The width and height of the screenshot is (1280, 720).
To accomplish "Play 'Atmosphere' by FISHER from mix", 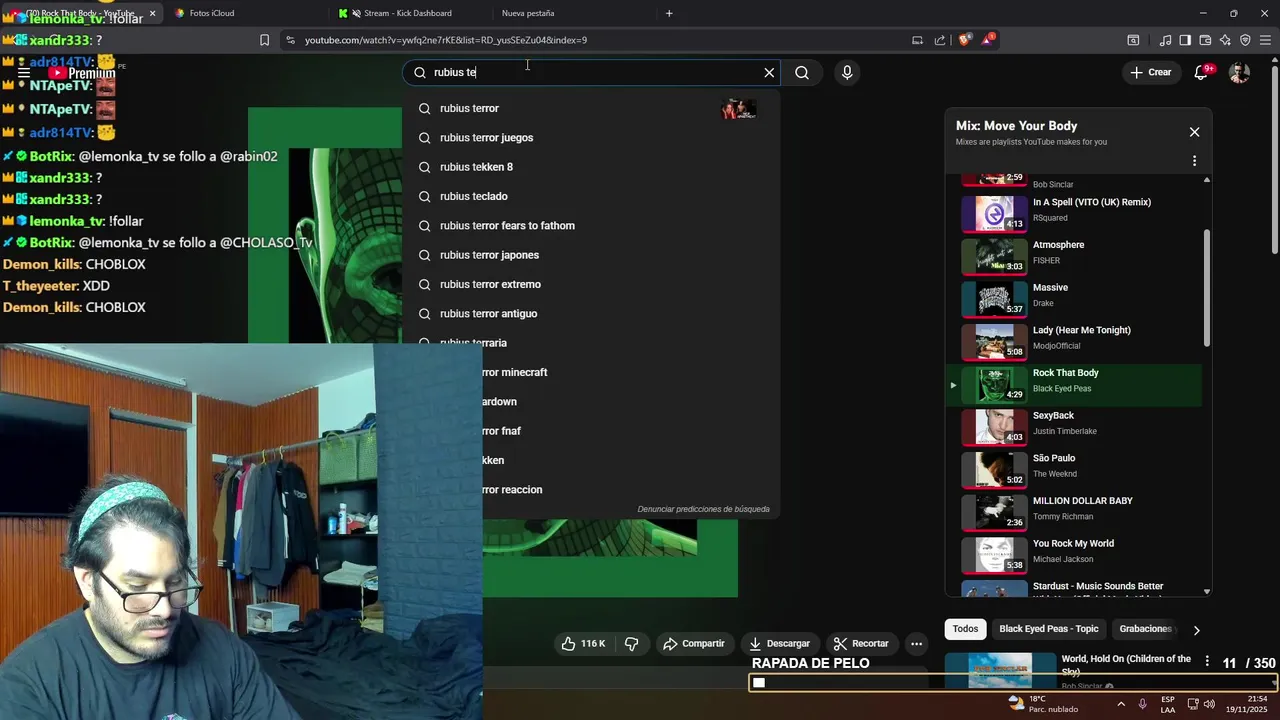I will (x=1073, y=256).
